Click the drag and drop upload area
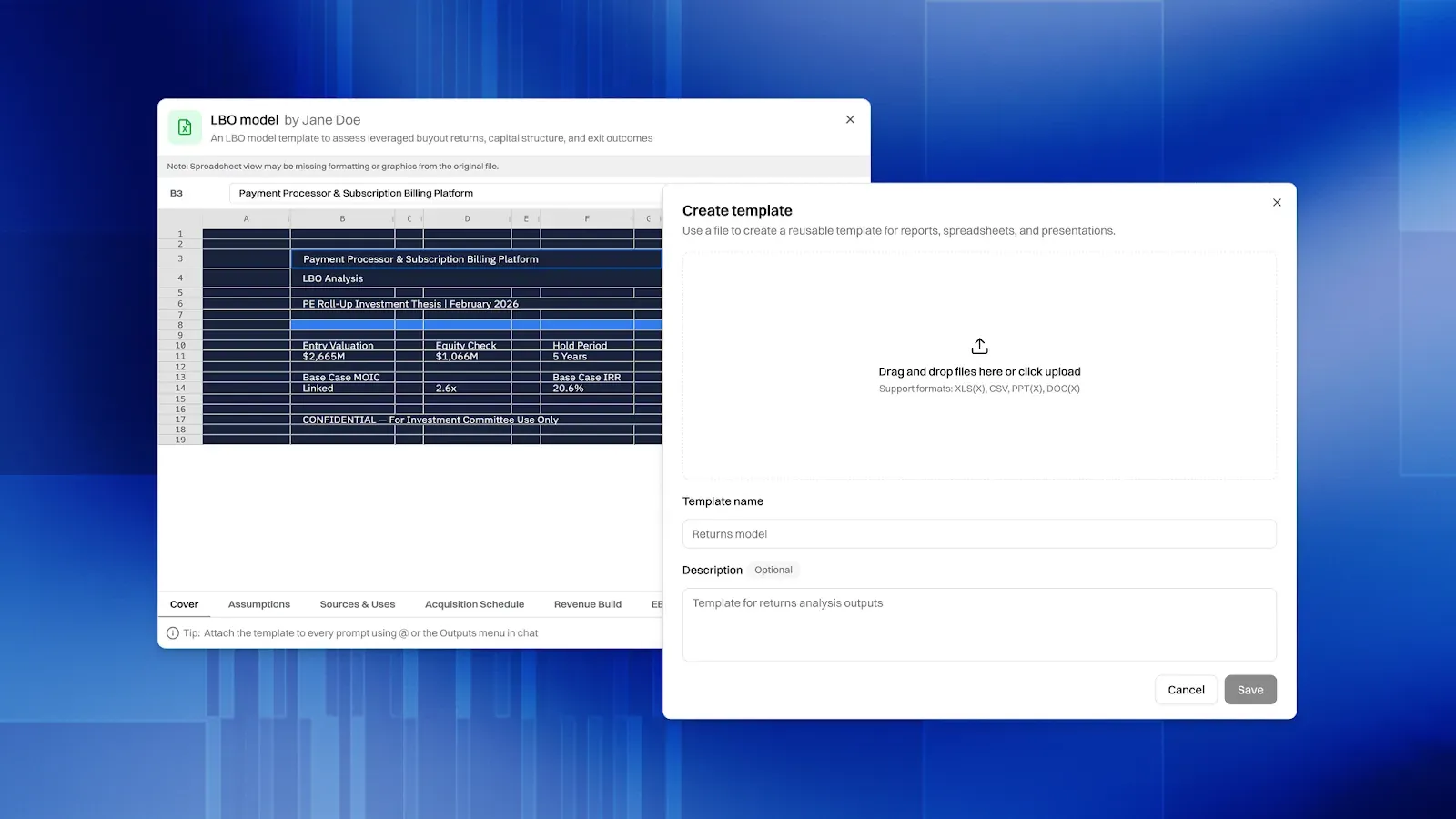Screen dimensions: 1456x819 click(x=979, y=366)
